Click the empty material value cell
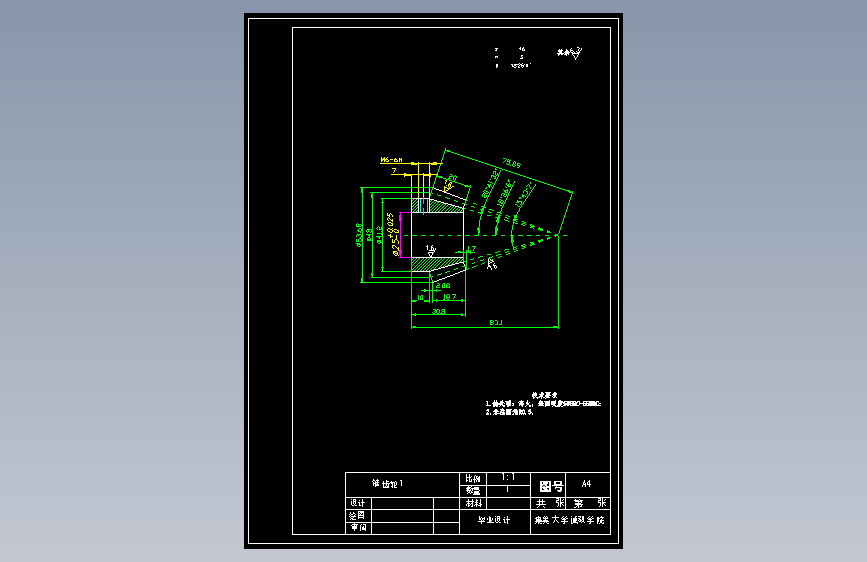Screen dimensions: 867x562 coord(509,503)
